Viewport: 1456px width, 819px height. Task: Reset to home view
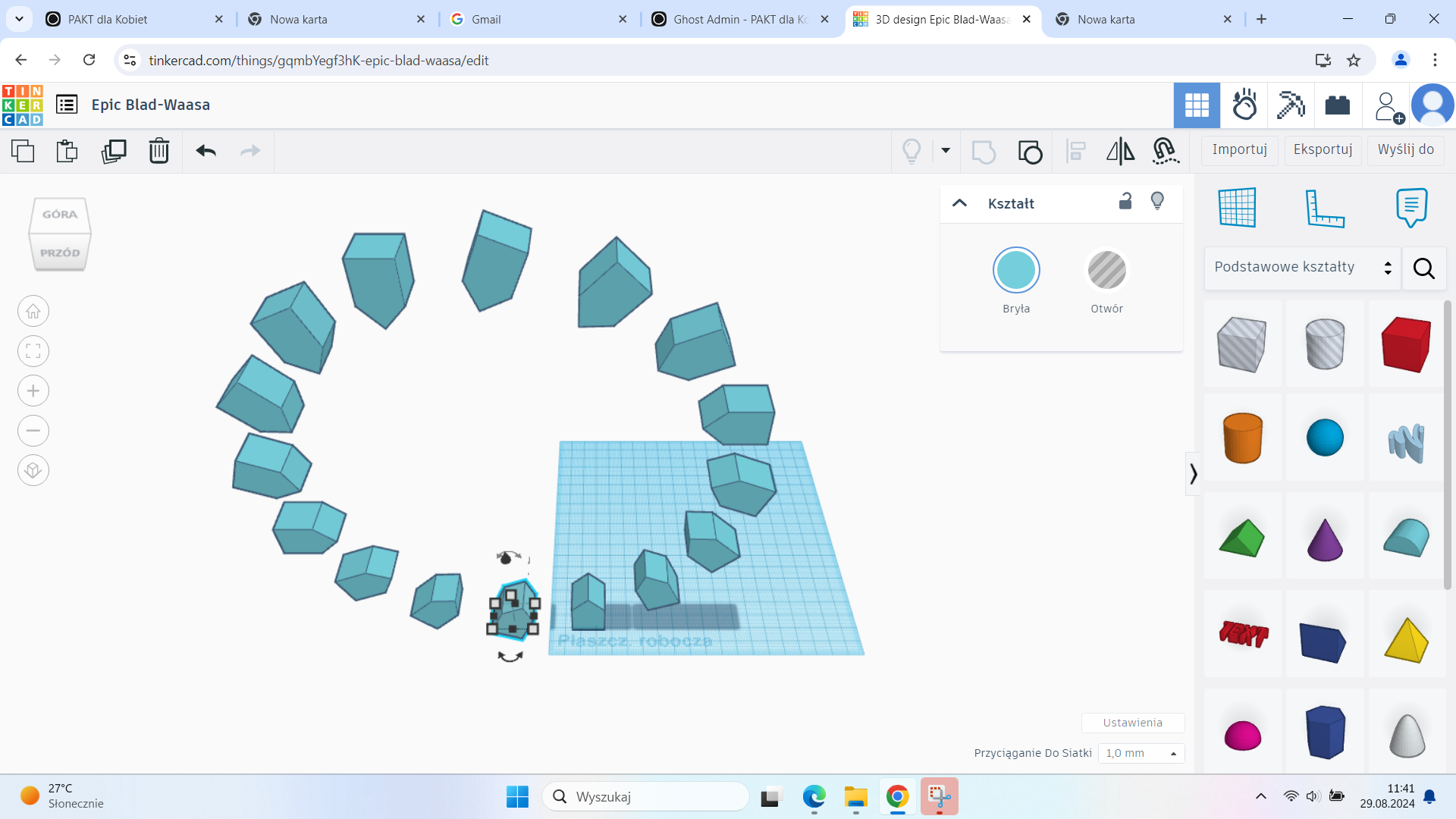[33, 312]
